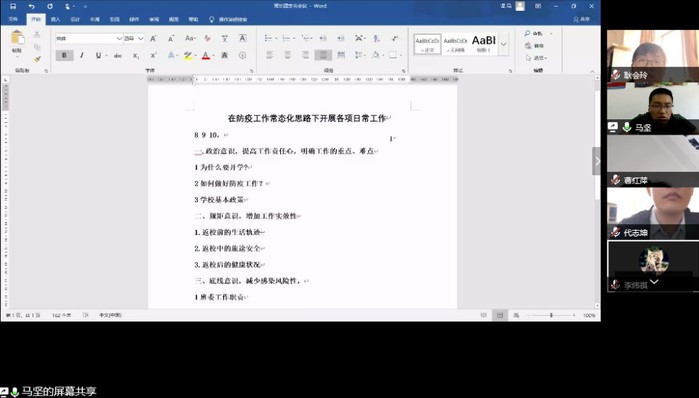Viewport: 699px width, 398px height.
Task: Click the Save icon in title bar
Action: (x=13, y=6)
